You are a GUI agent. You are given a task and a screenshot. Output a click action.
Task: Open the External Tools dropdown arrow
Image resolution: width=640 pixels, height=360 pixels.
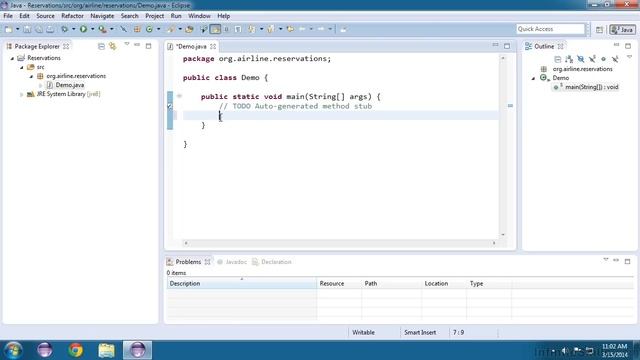(x=111, y=29)
